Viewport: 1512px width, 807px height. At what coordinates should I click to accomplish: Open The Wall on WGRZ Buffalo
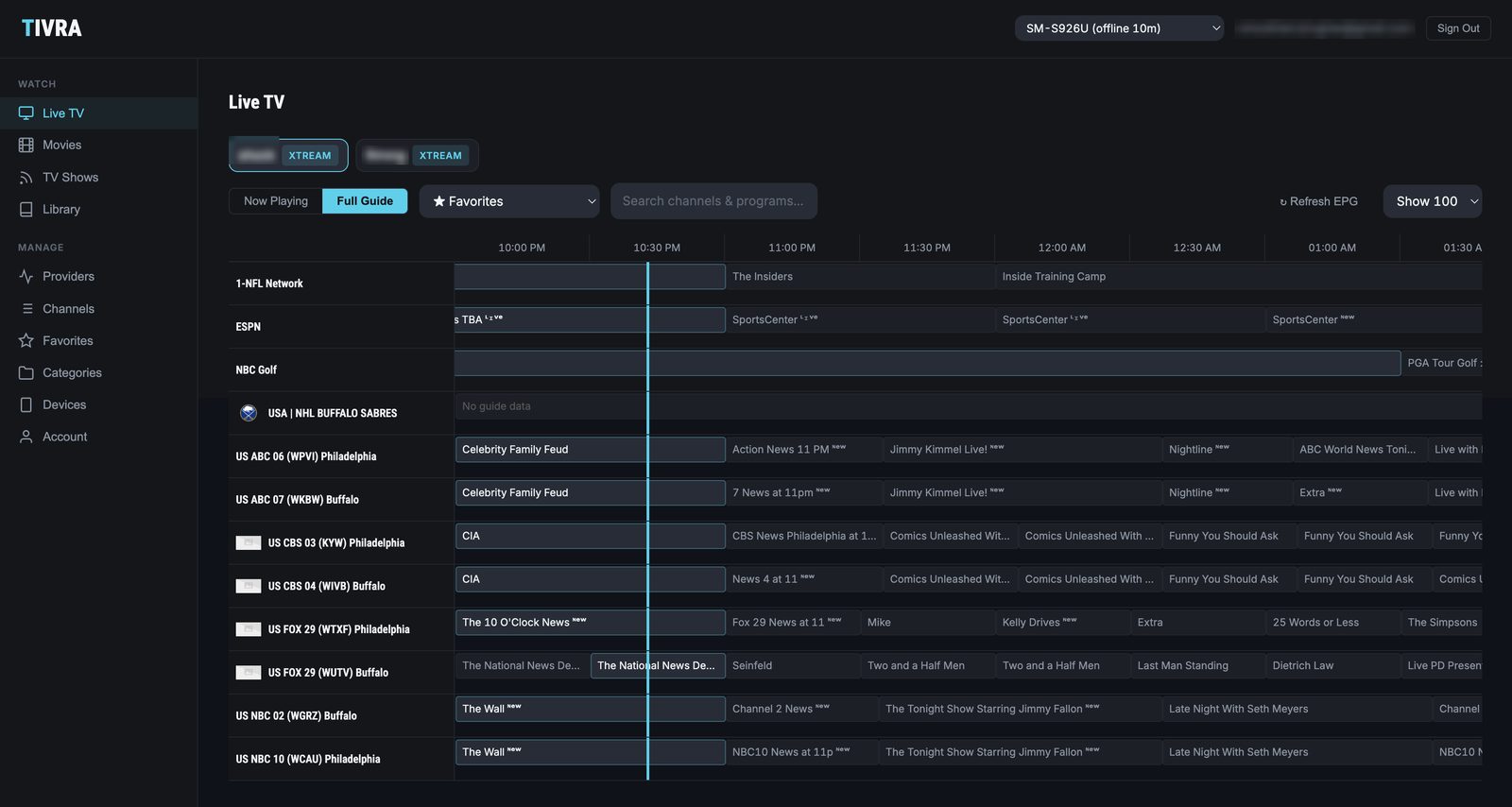click(590, 709)
